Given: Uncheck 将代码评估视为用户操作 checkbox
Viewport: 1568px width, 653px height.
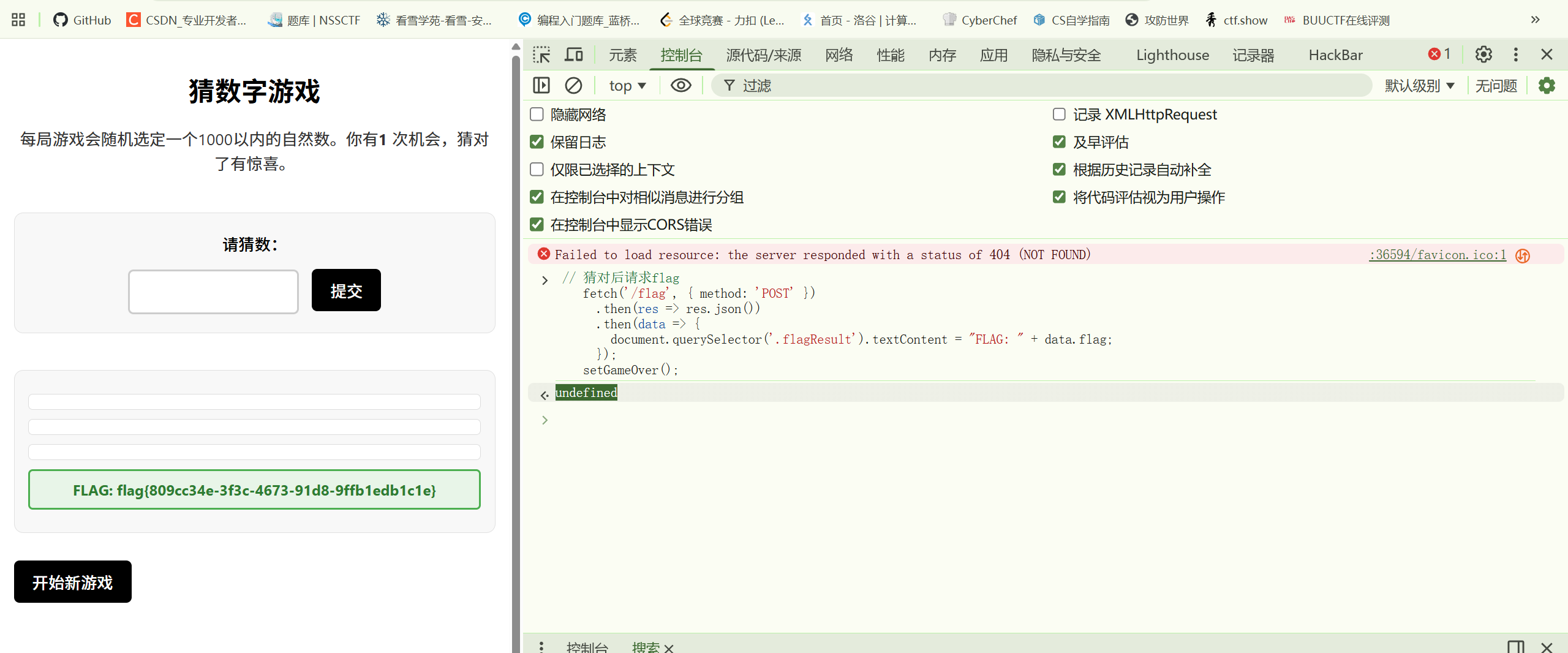Looking at the screenshot, I should coord(1059,197).
